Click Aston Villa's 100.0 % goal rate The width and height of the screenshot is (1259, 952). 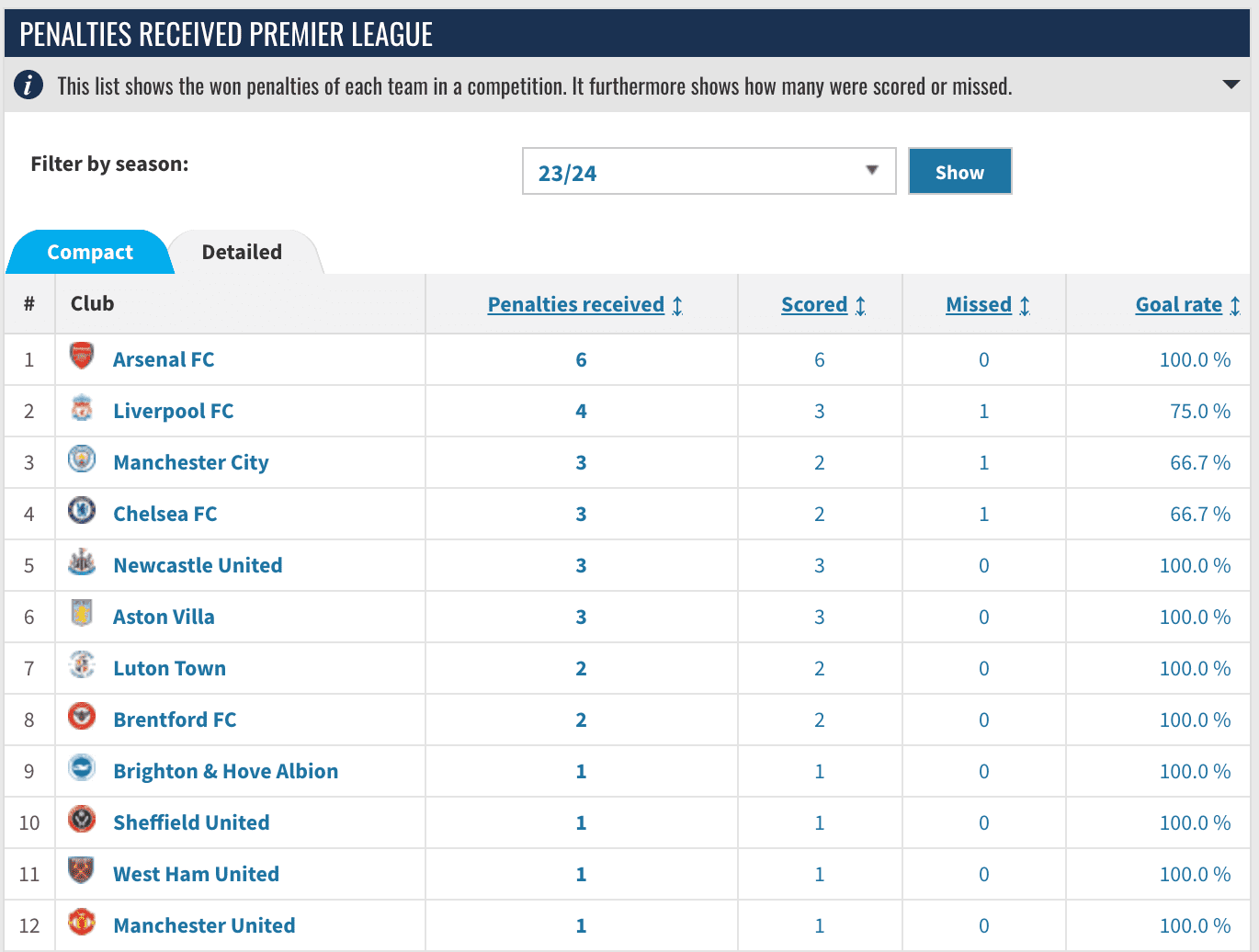pyautogui.click(x=1195, y=617)
